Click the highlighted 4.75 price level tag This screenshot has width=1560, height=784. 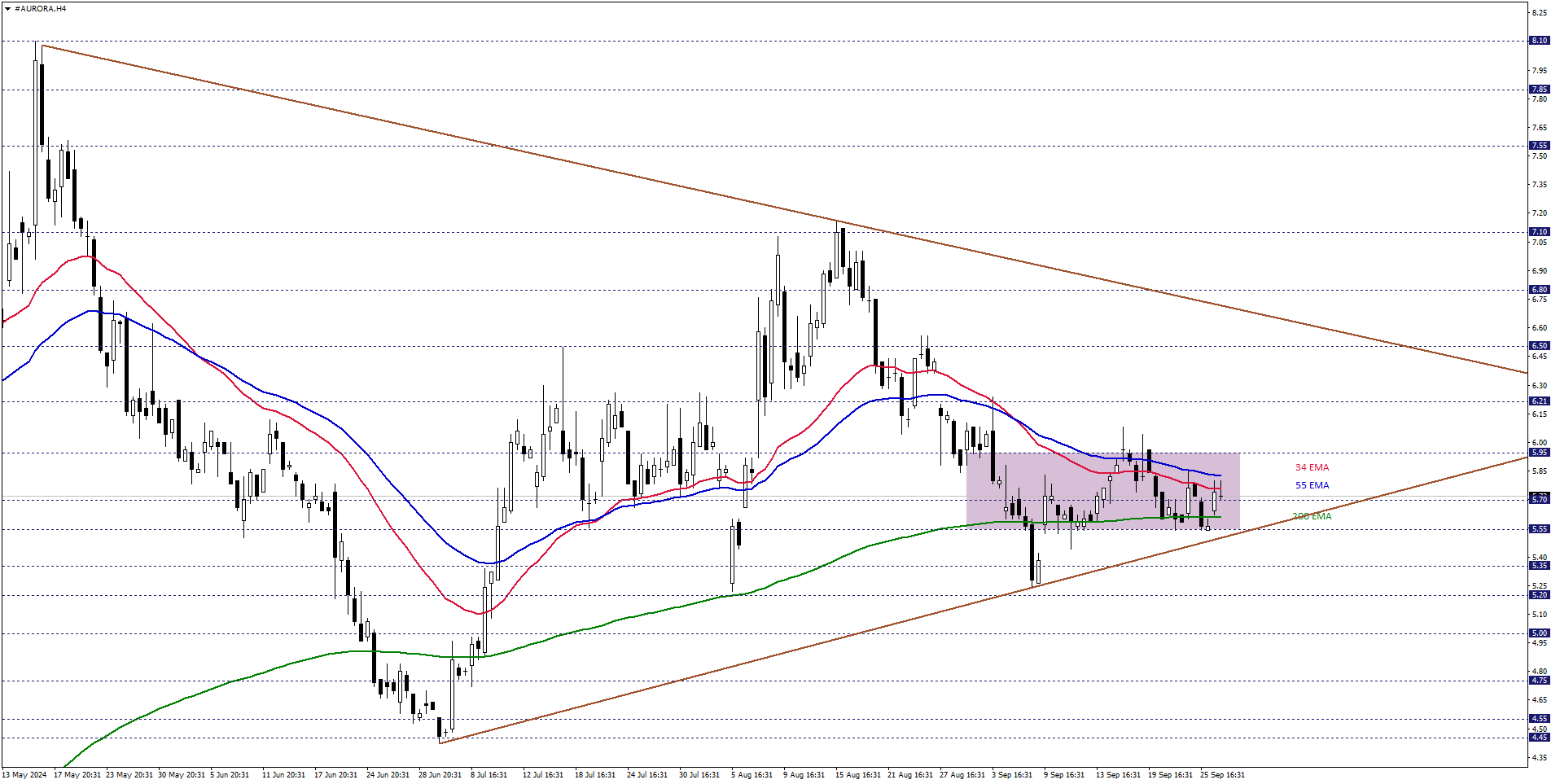(1539, 681)
